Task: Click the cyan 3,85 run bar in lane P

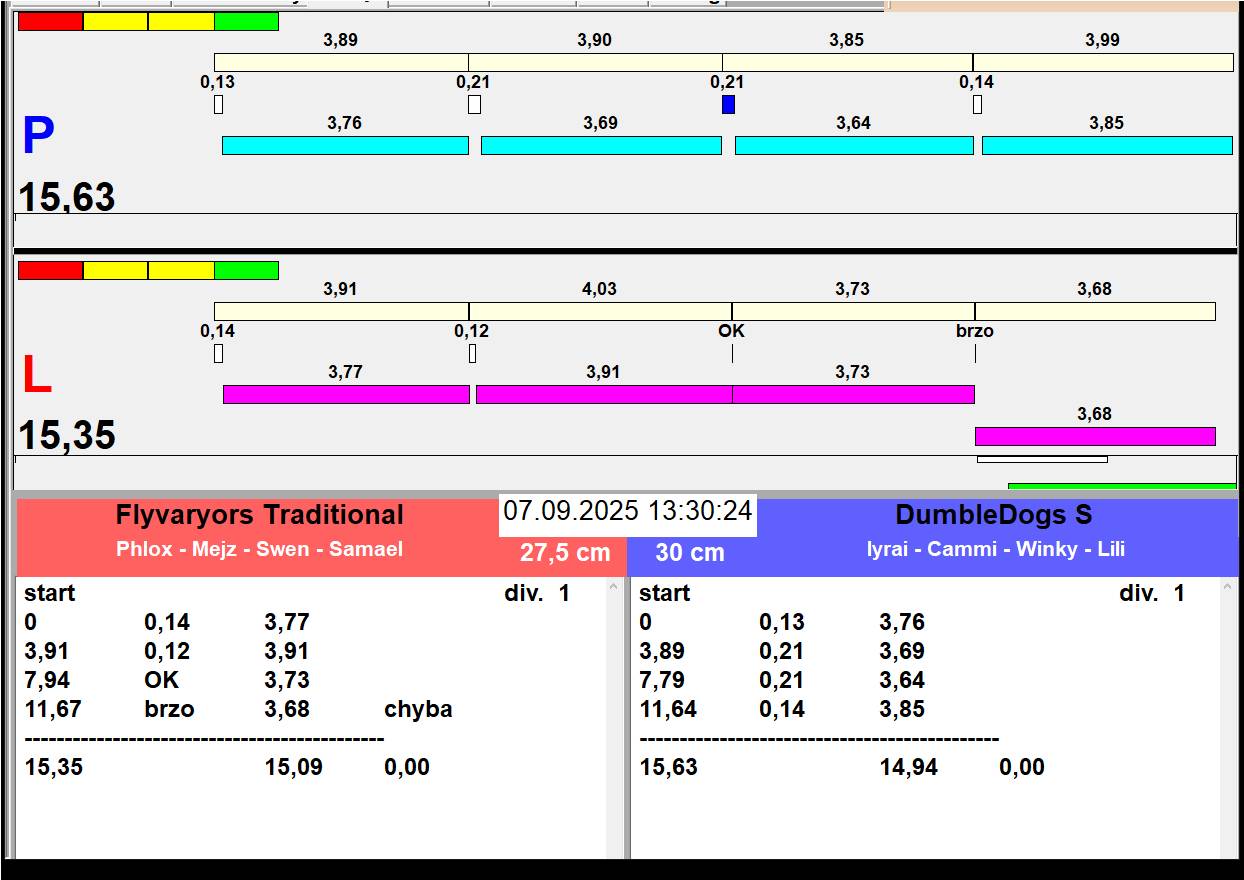Action: point(1107,145)
